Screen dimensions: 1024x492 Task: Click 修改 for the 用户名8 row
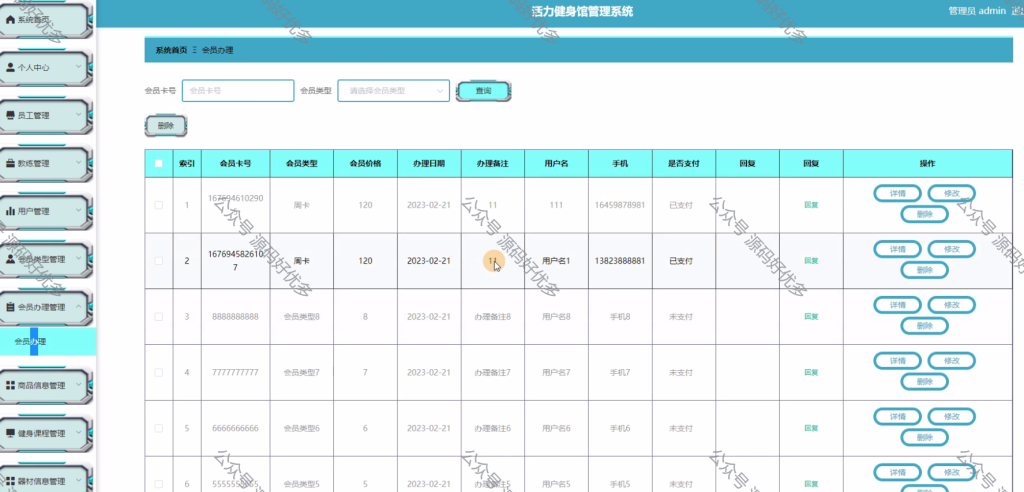point(952,304)
